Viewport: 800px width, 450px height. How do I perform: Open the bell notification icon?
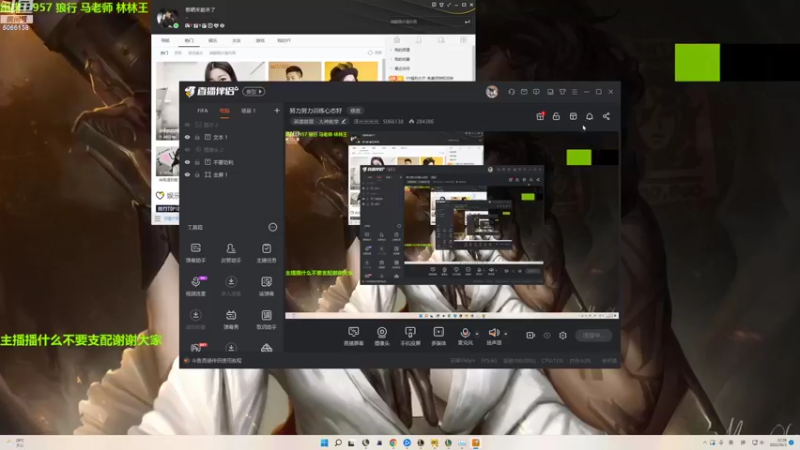[589, 116]
